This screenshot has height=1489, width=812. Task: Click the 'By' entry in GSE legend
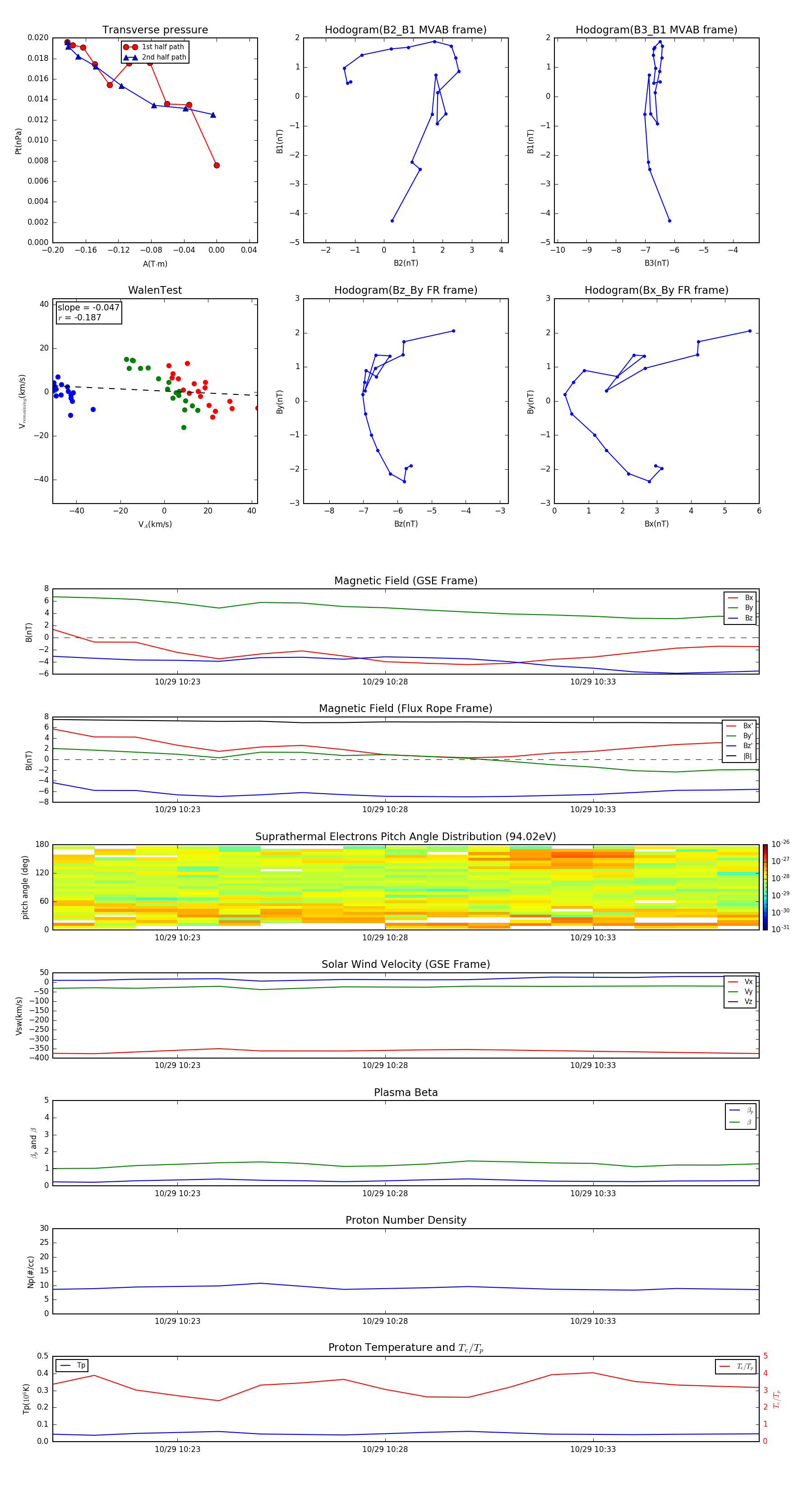pyautogui.click(x=740, y=607)
